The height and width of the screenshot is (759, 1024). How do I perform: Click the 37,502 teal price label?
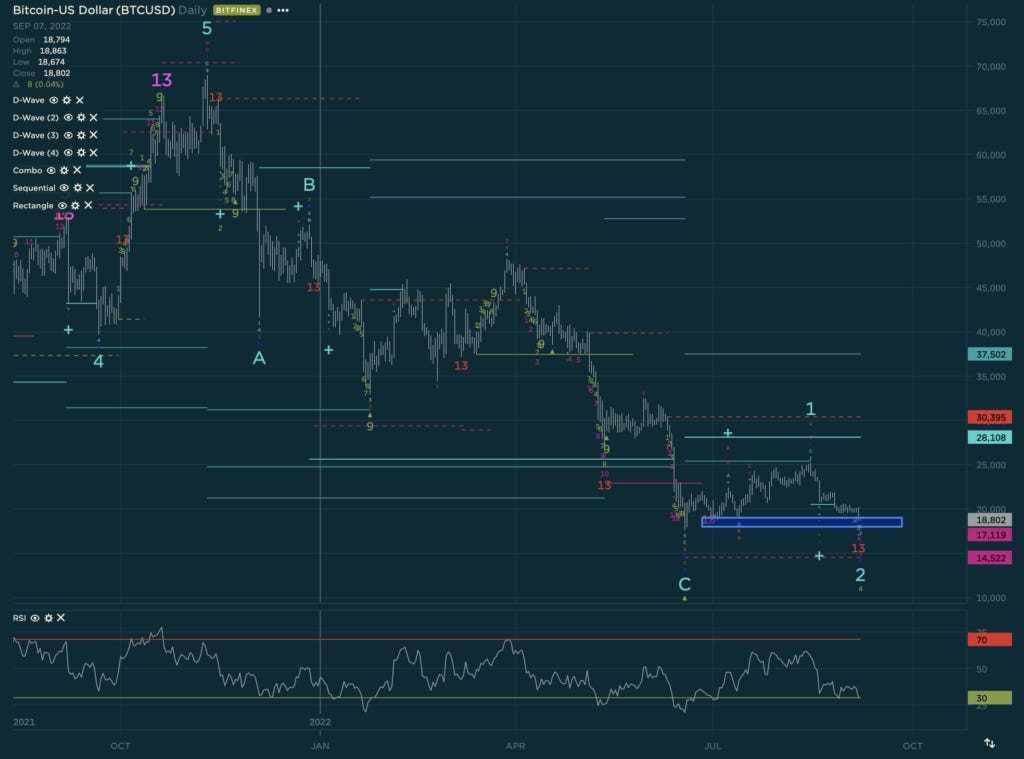click(990, 354)
